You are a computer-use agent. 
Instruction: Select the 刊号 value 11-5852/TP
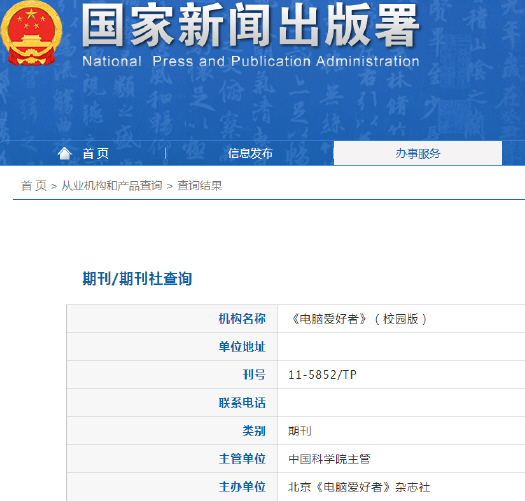pos(322,375)
